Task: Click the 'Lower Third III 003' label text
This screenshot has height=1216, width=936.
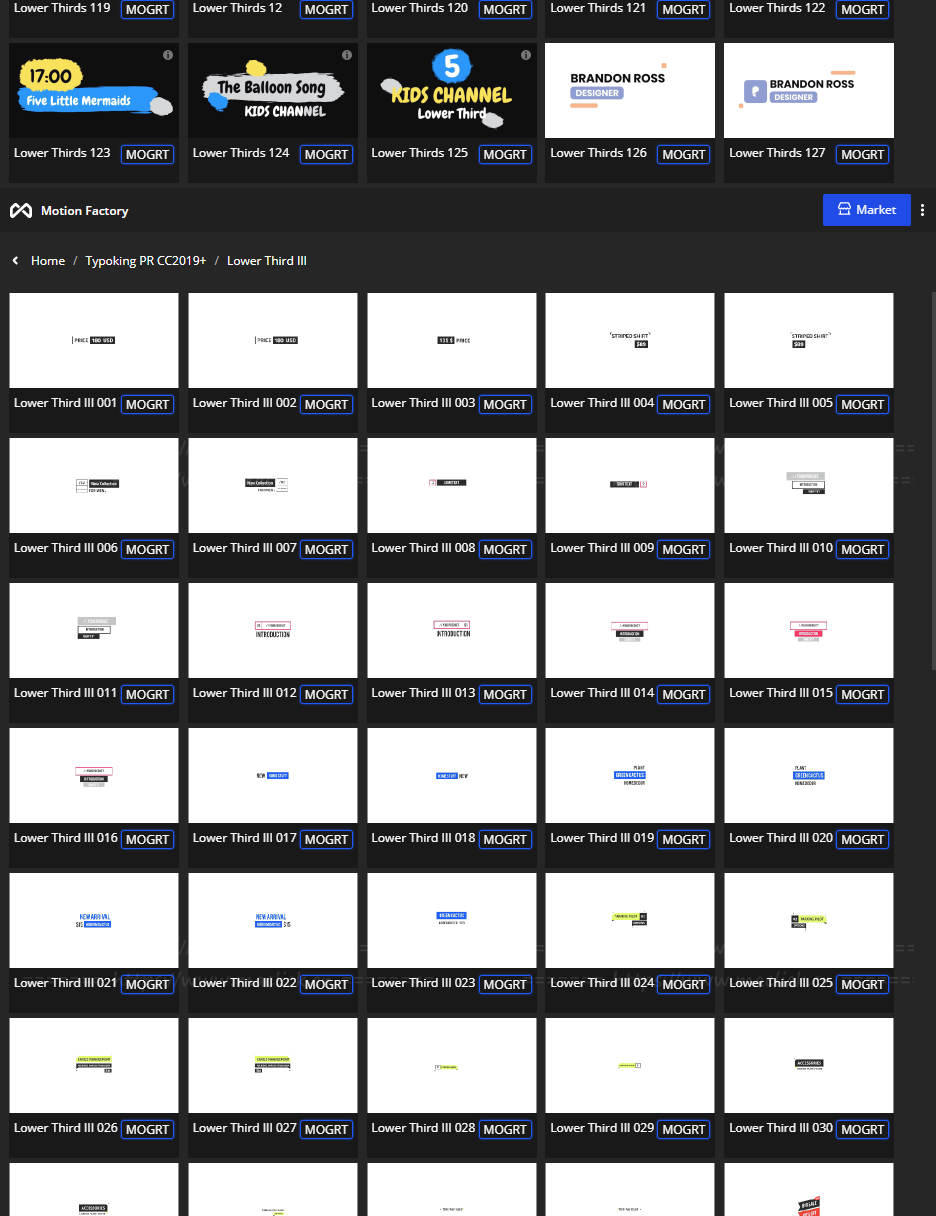Action: click(x=423, y=403)
